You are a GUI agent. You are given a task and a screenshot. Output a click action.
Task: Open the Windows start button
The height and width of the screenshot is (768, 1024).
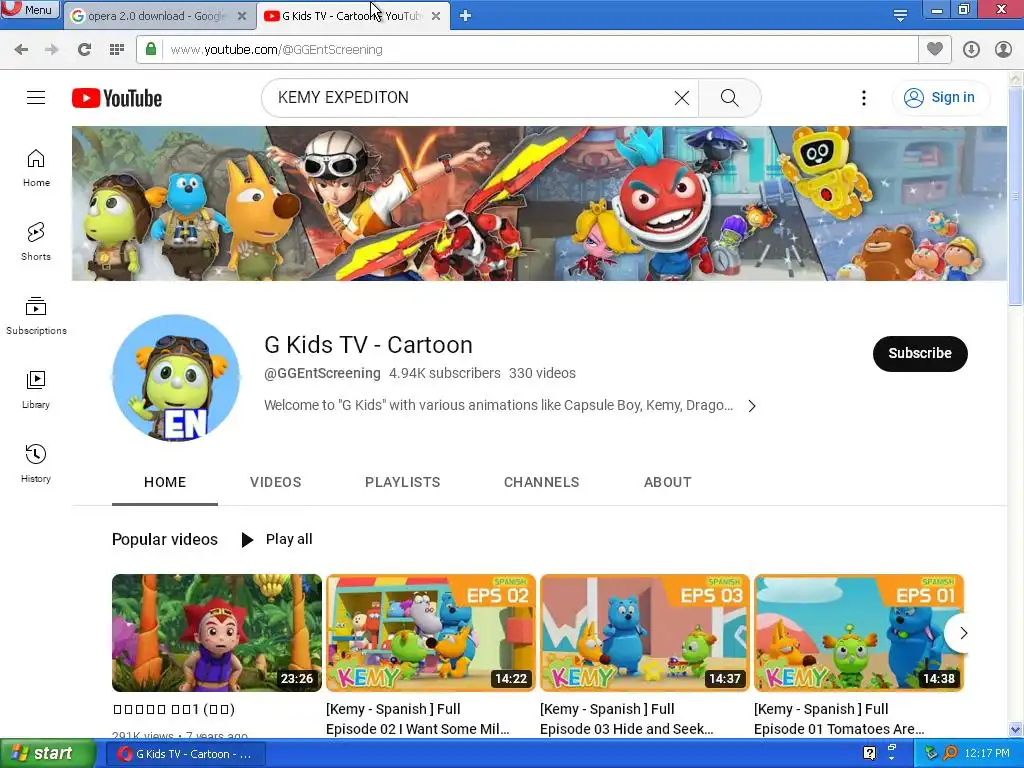coord(48,754)
